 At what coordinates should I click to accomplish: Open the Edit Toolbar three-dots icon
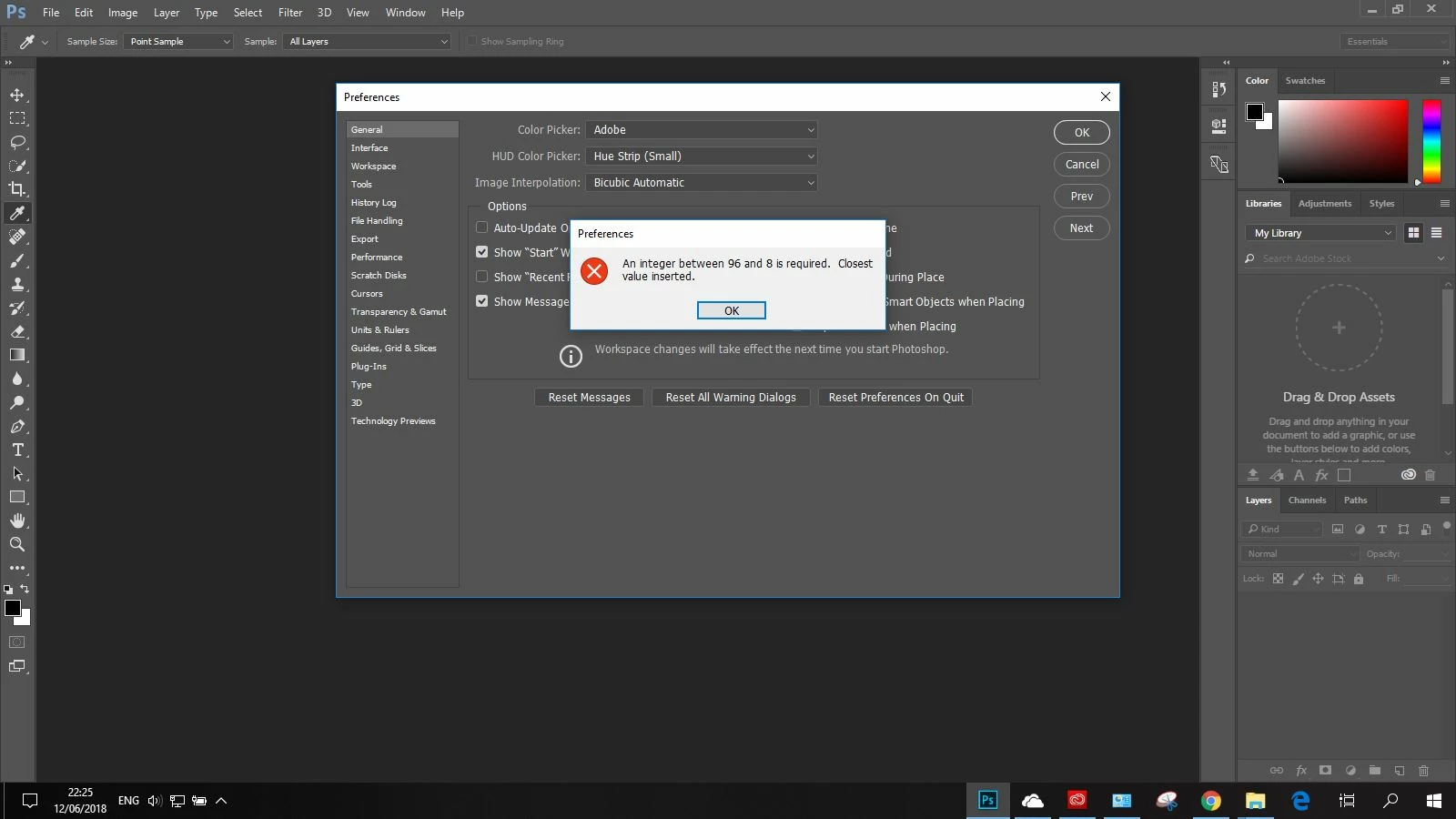click(17, 568)
